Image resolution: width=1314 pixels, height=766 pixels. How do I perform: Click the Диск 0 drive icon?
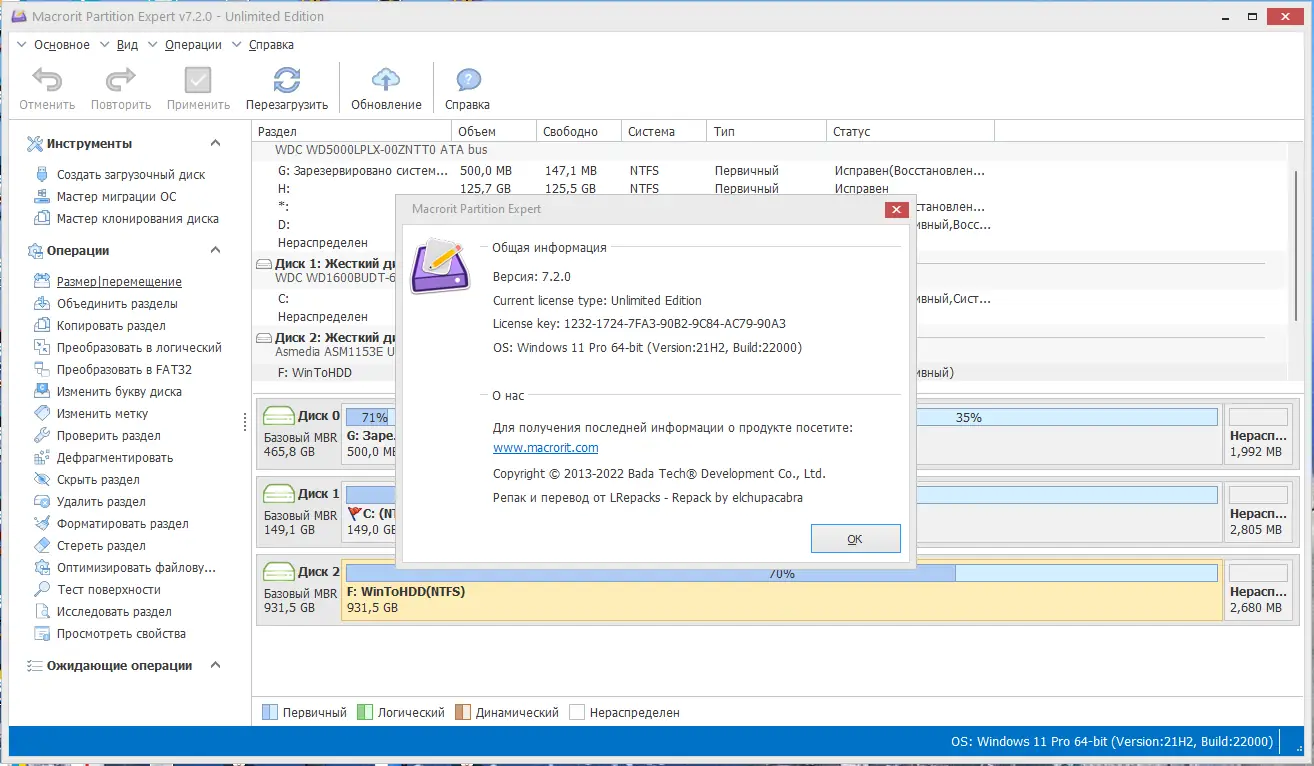pos(279,416)
